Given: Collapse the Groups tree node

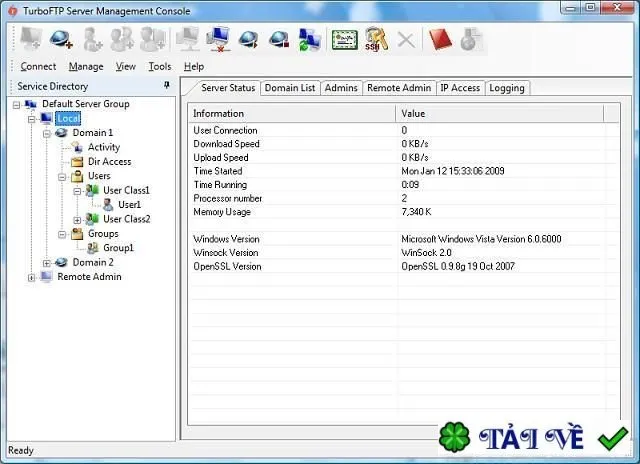Looking at the screenshot, I should click(x=62, y=234).
